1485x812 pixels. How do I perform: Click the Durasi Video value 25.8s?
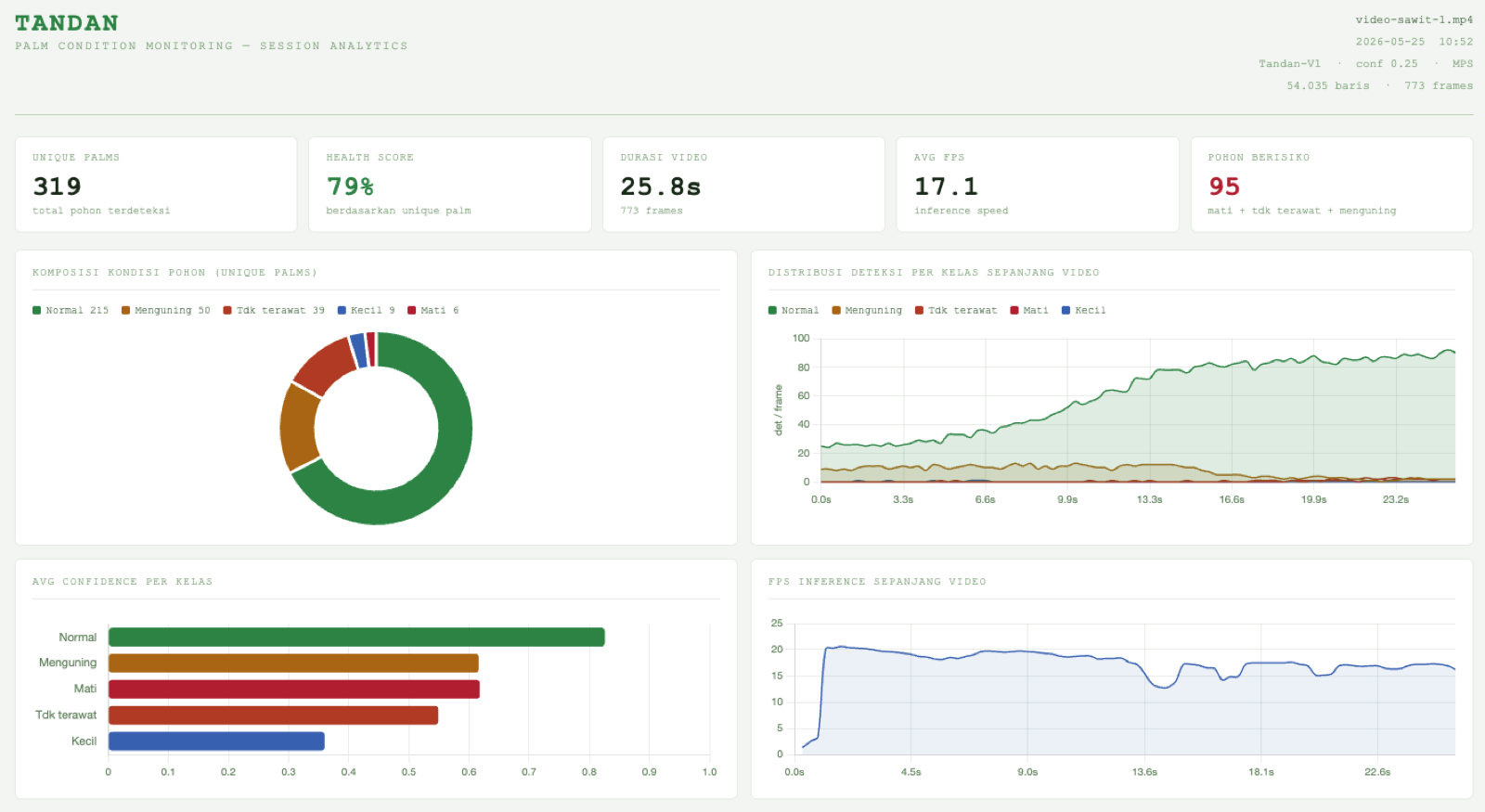[661, 187]
